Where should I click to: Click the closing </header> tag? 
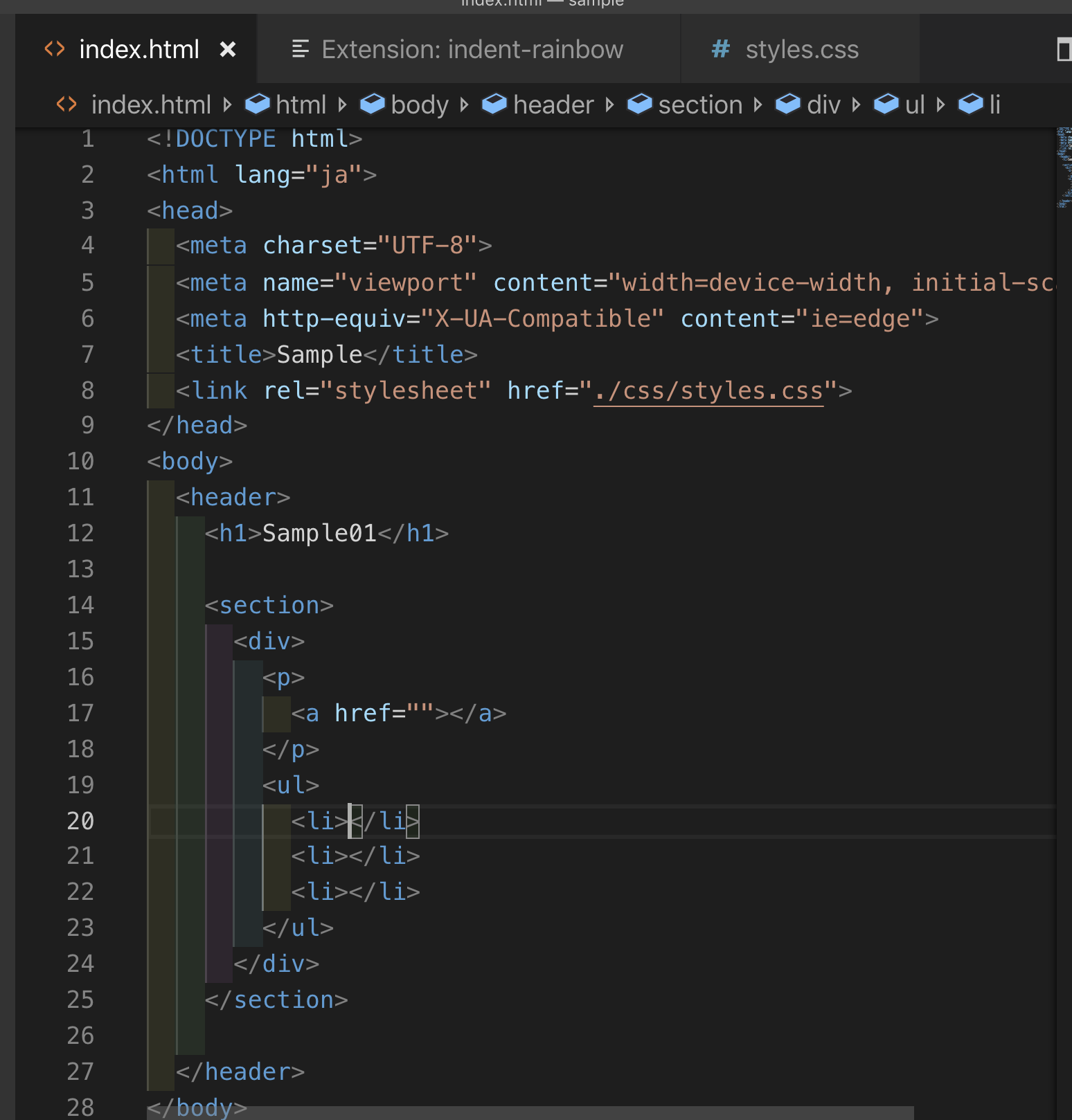point(240,1072)
